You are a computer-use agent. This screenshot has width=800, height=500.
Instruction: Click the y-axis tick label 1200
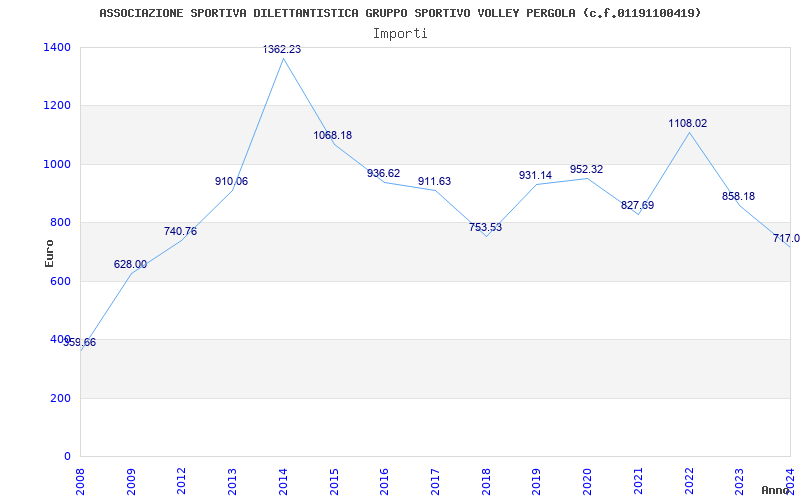pos(57,106)
